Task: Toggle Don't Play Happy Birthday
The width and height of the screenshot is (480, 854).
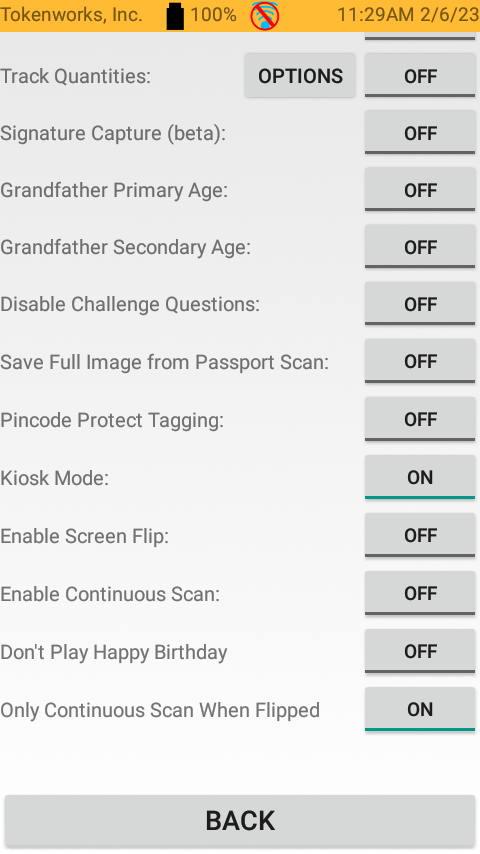Action: 420,651
